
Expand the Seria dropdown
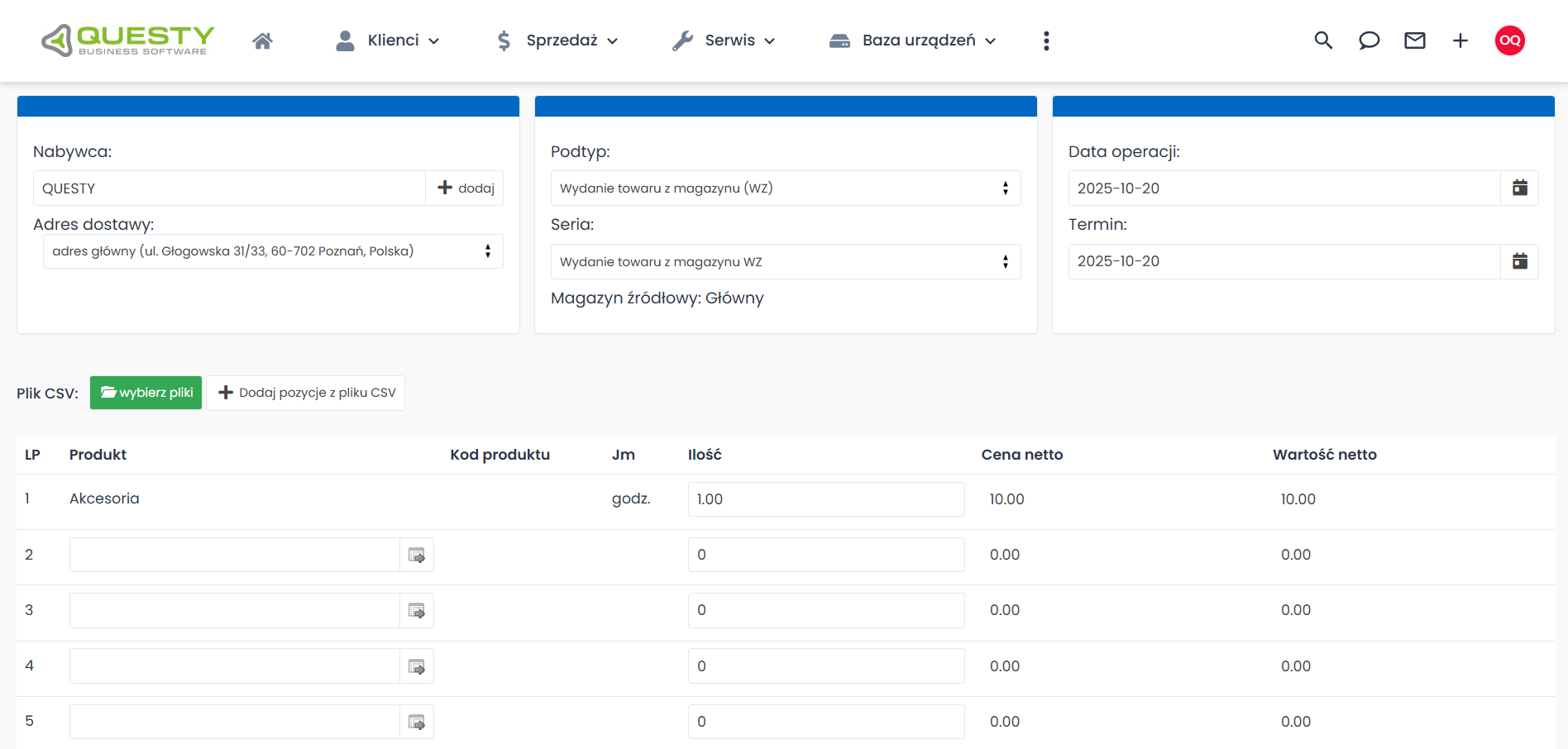[x=785, y=262]
